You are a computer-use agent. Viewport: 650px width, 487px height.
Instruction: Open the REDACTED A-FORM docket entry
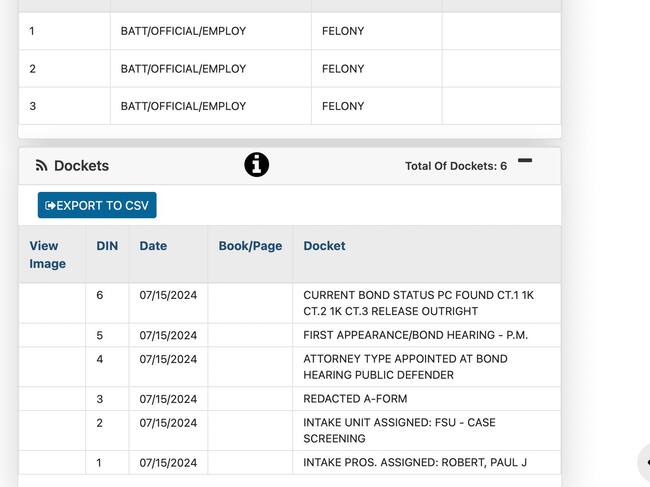[x=355, y=399]
